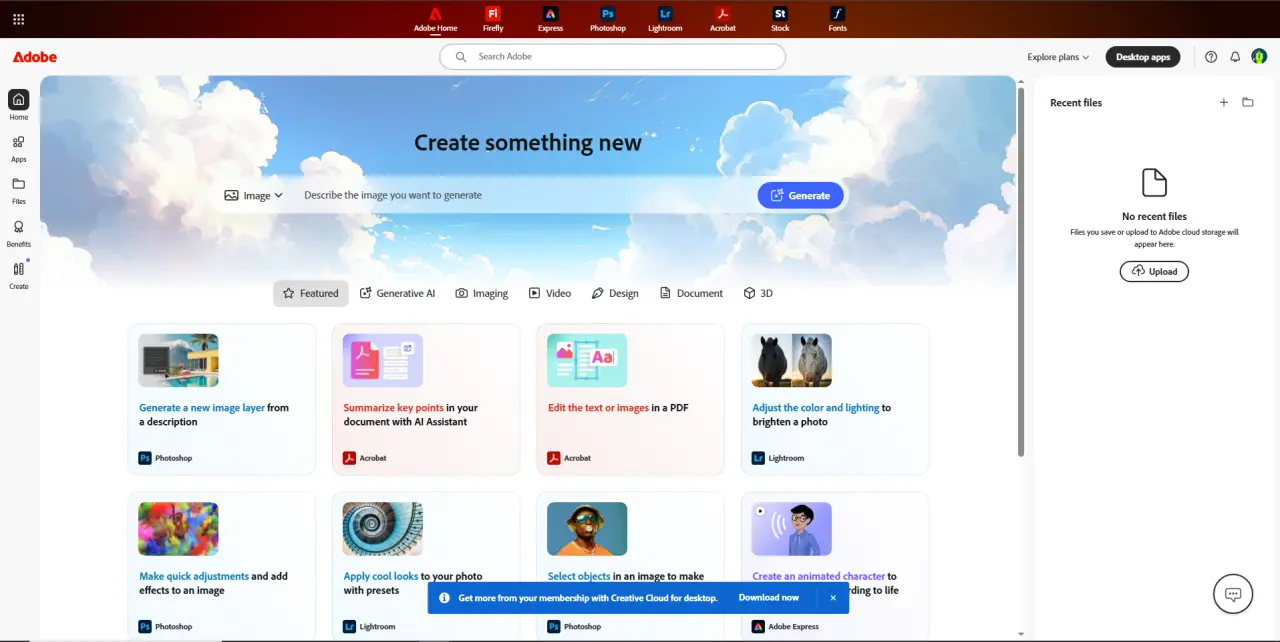This screenshot has width=1280, height=642.
Task: Click the Acrobat badge on Edit PDF card
Action: 569,458
